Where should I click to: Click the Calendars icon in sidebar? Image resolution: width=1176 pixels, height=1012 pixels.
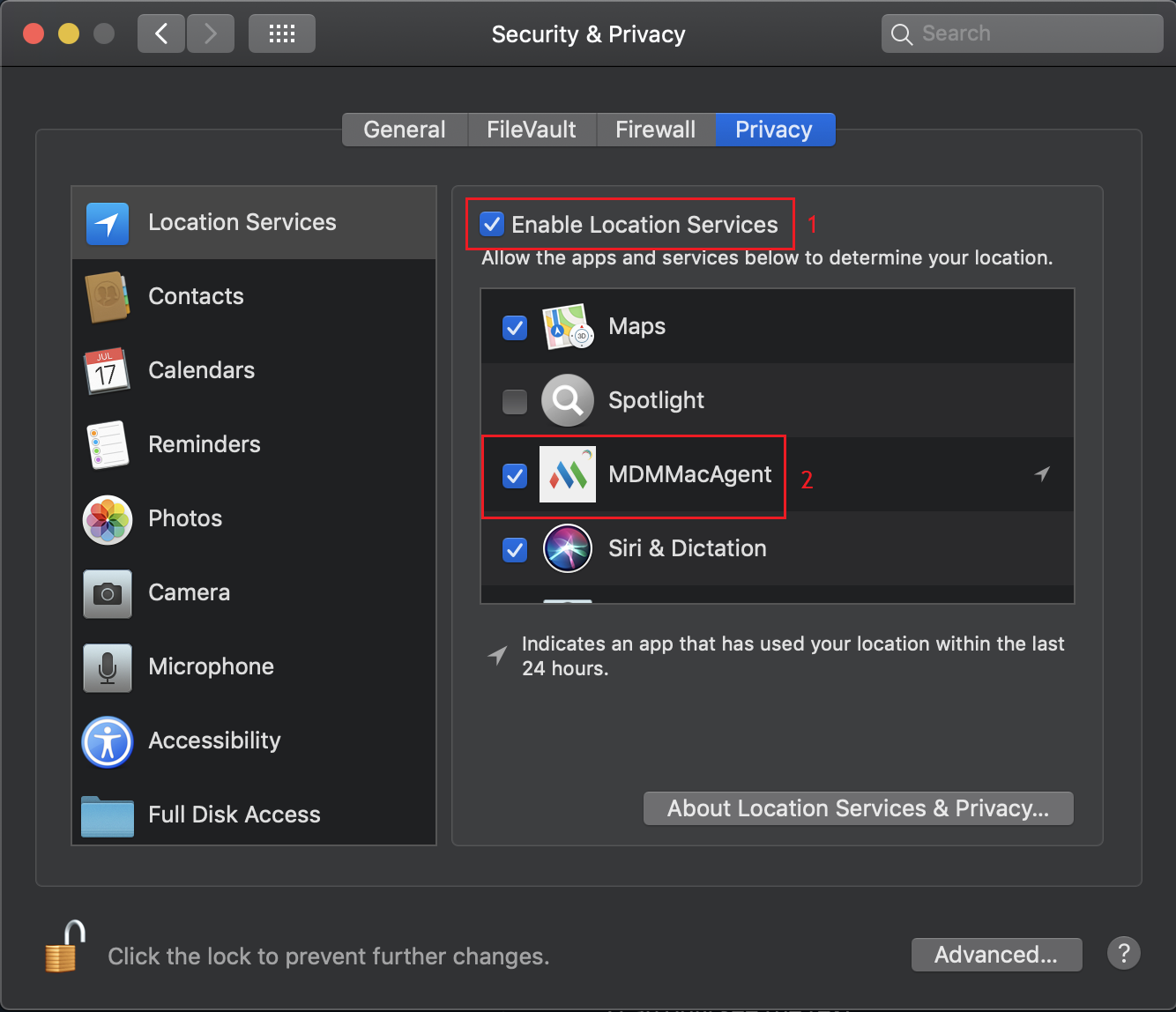pos(106,371)
